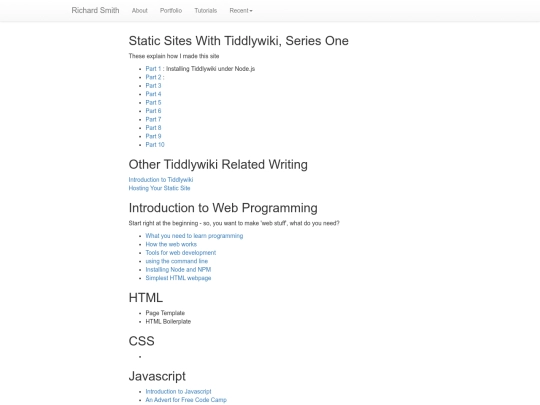Open using the command line link

(177, 261)
